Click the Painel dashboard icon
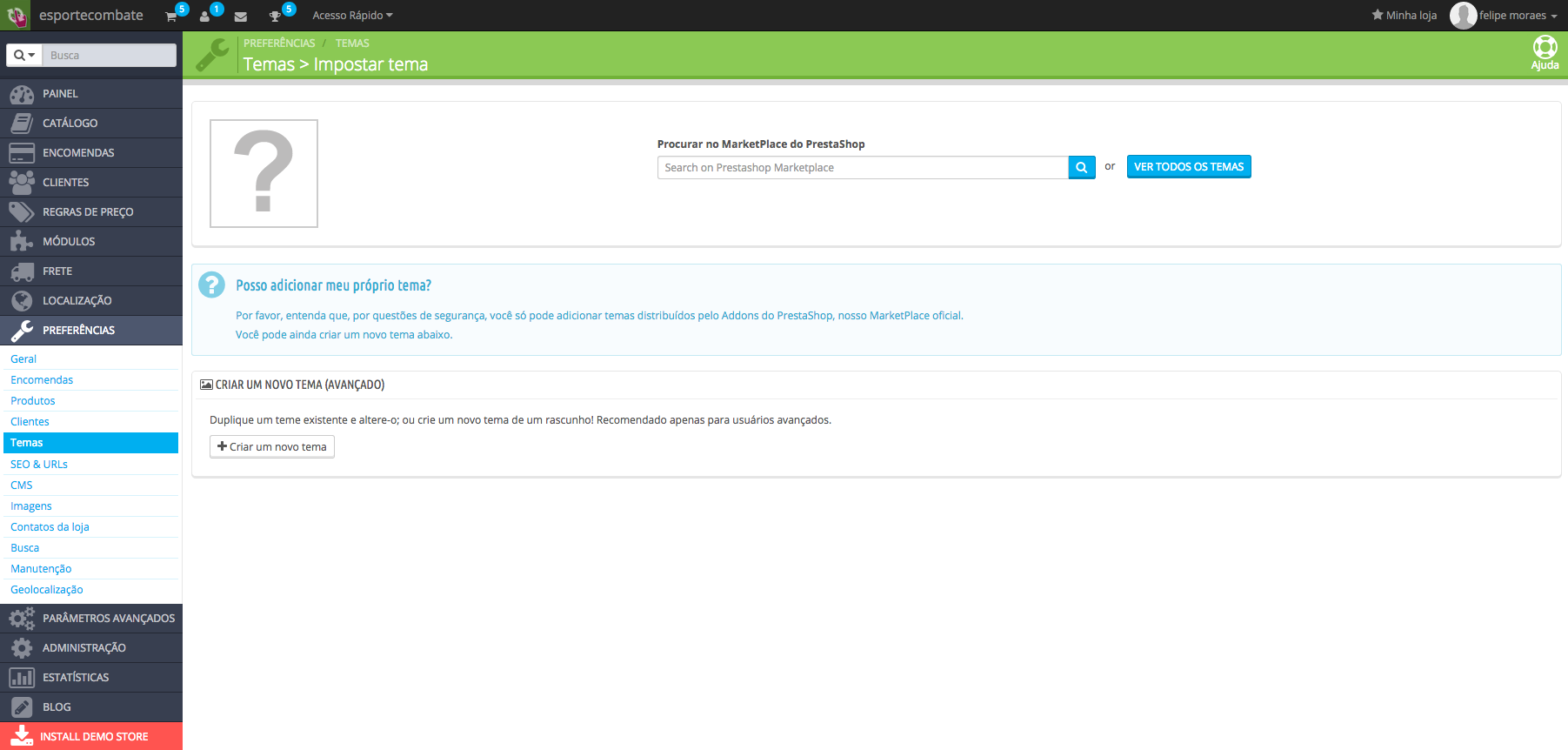The image size is (1568, 750). [22, 94]
